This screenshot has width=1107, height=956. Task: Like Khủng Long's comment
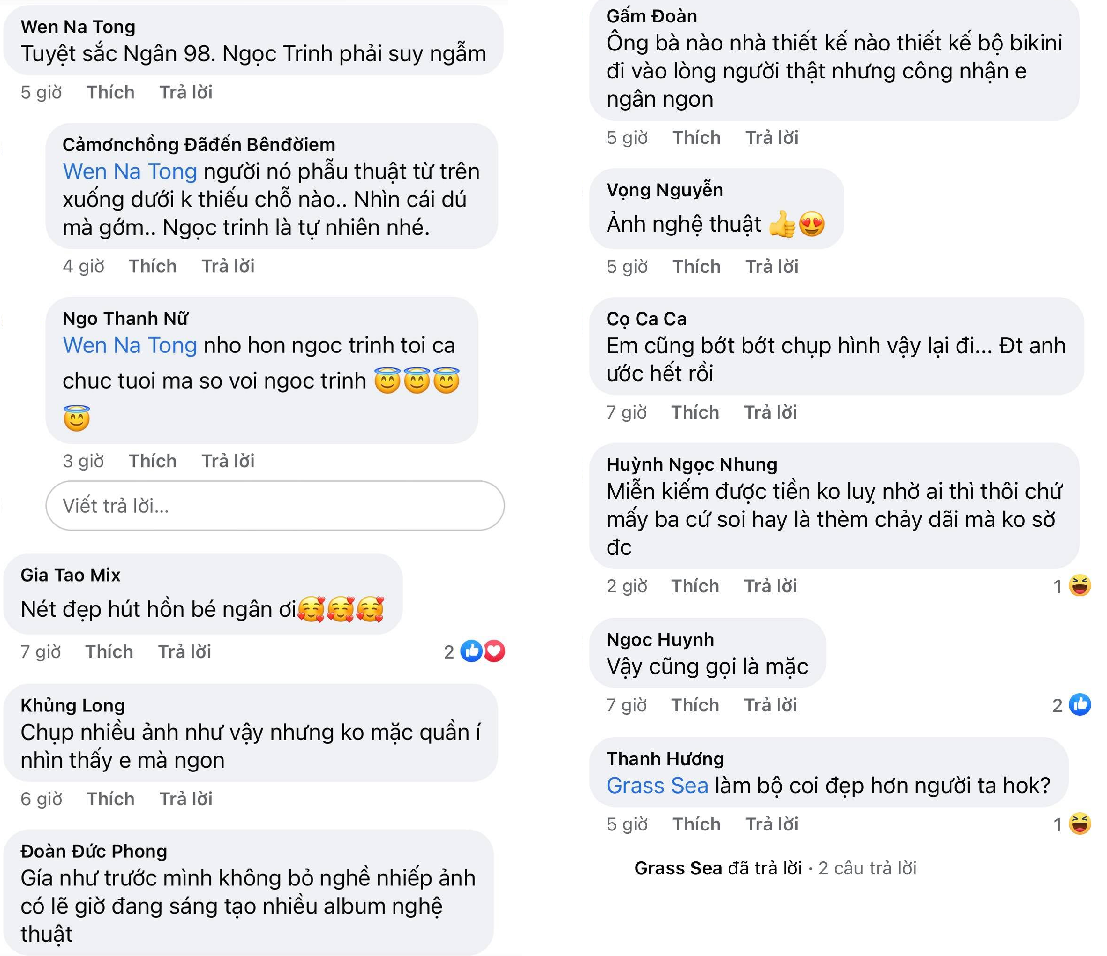coord(110,799)
